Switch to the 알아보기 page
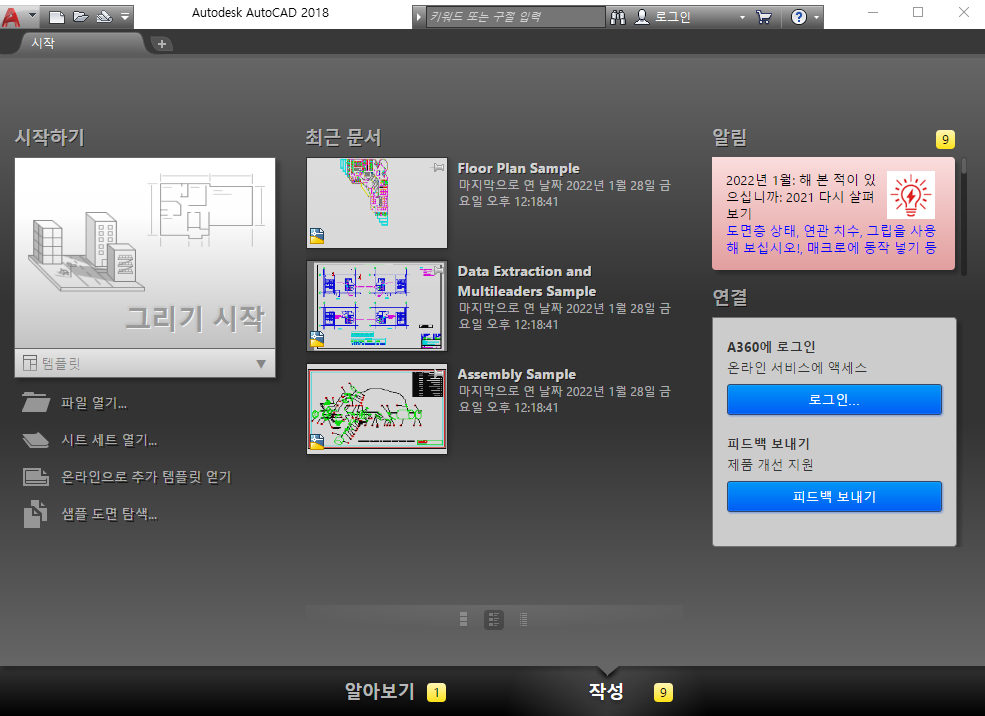The image size is (985, 716). pyautogui.click(x=379, y=692)
